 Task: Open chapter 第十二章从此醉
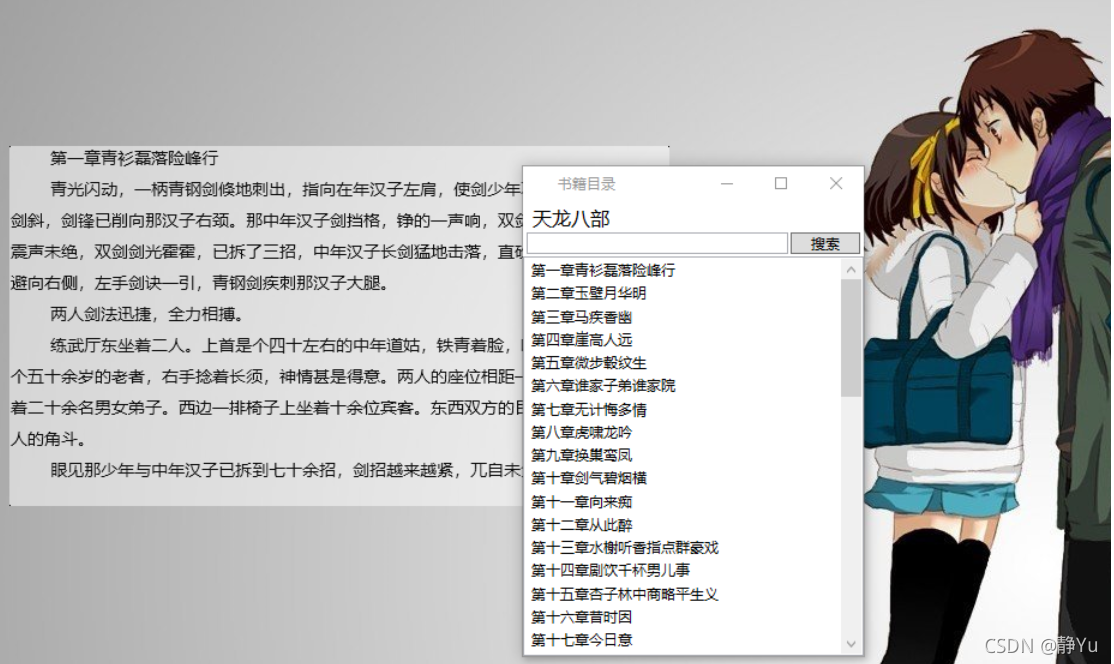tap(581, 525)
